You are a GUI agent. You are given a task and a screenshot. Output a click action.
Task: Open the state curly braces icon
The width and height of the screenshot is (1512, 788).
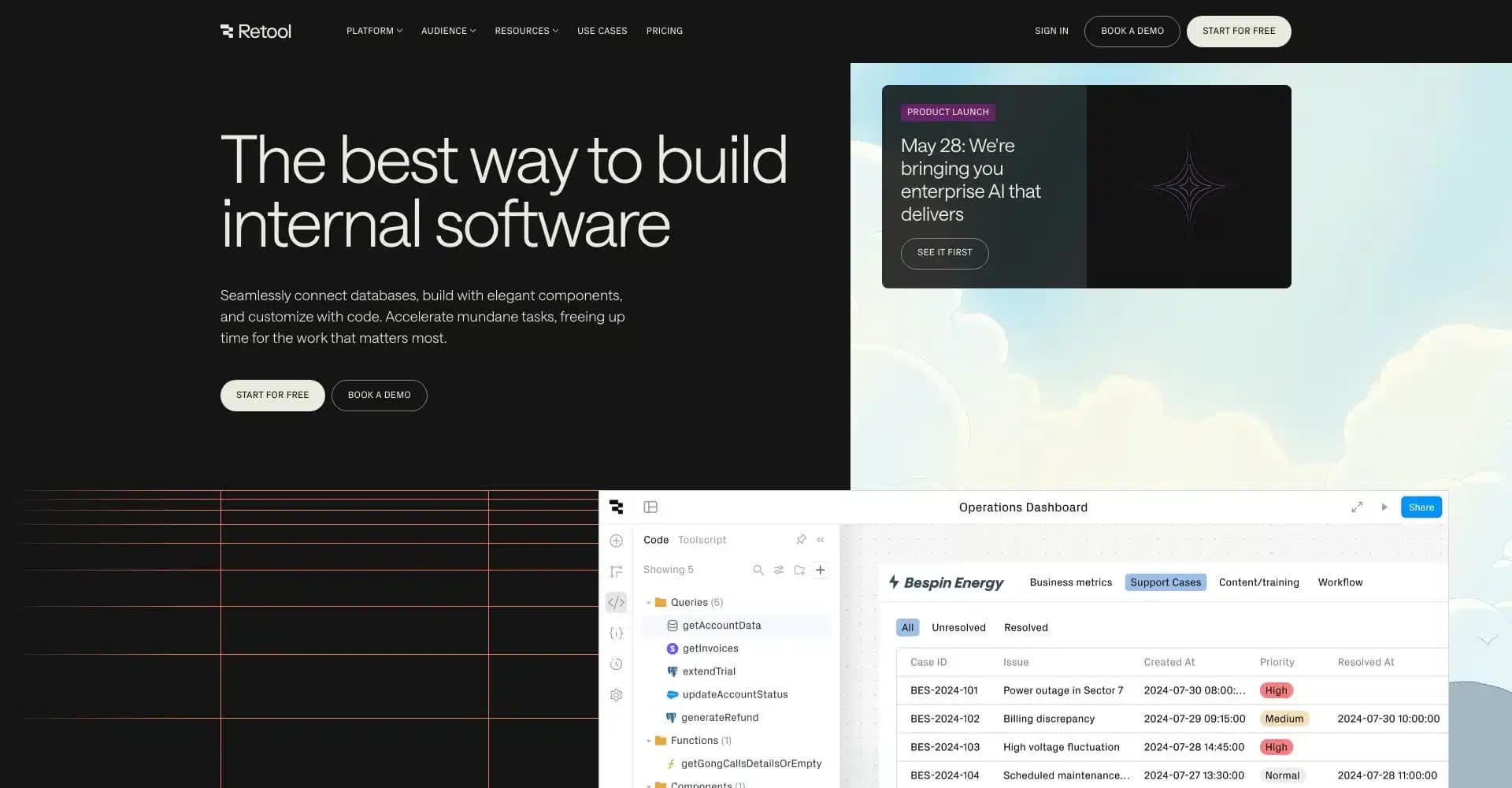point(616,633)
